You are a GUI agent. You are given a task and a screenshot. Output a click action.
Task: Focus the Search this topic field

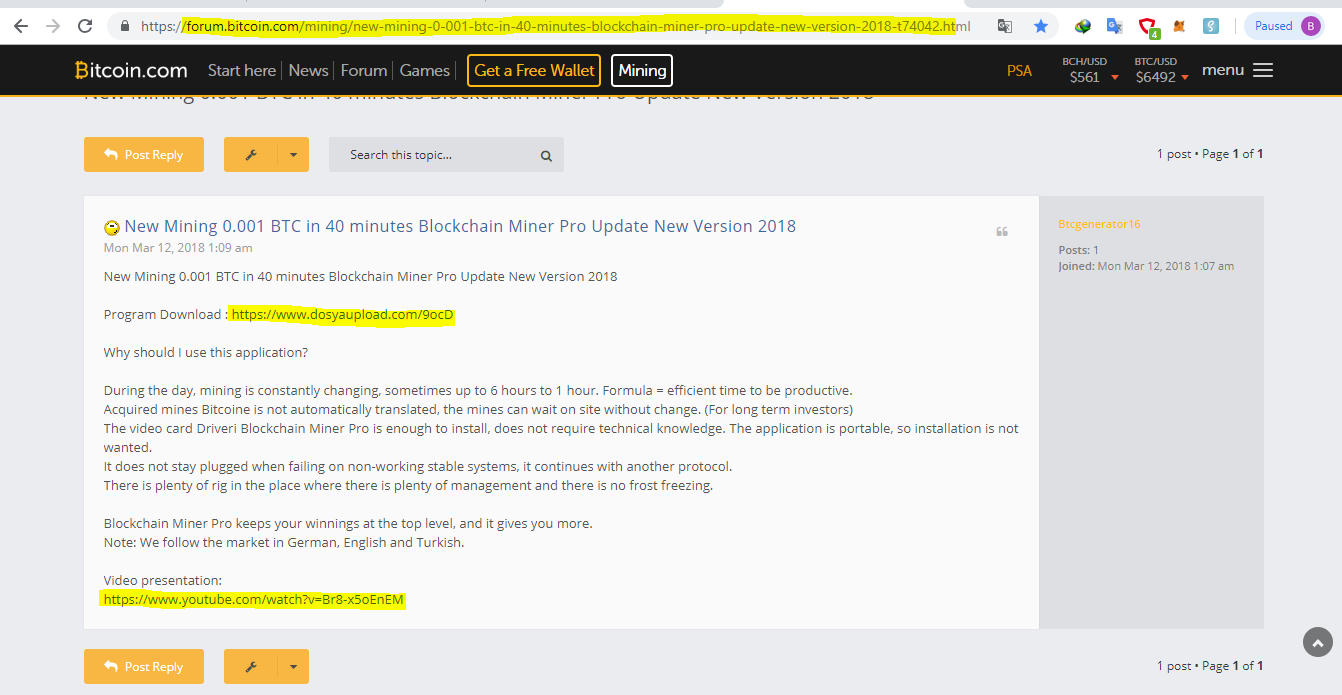(x=430, y=155)
